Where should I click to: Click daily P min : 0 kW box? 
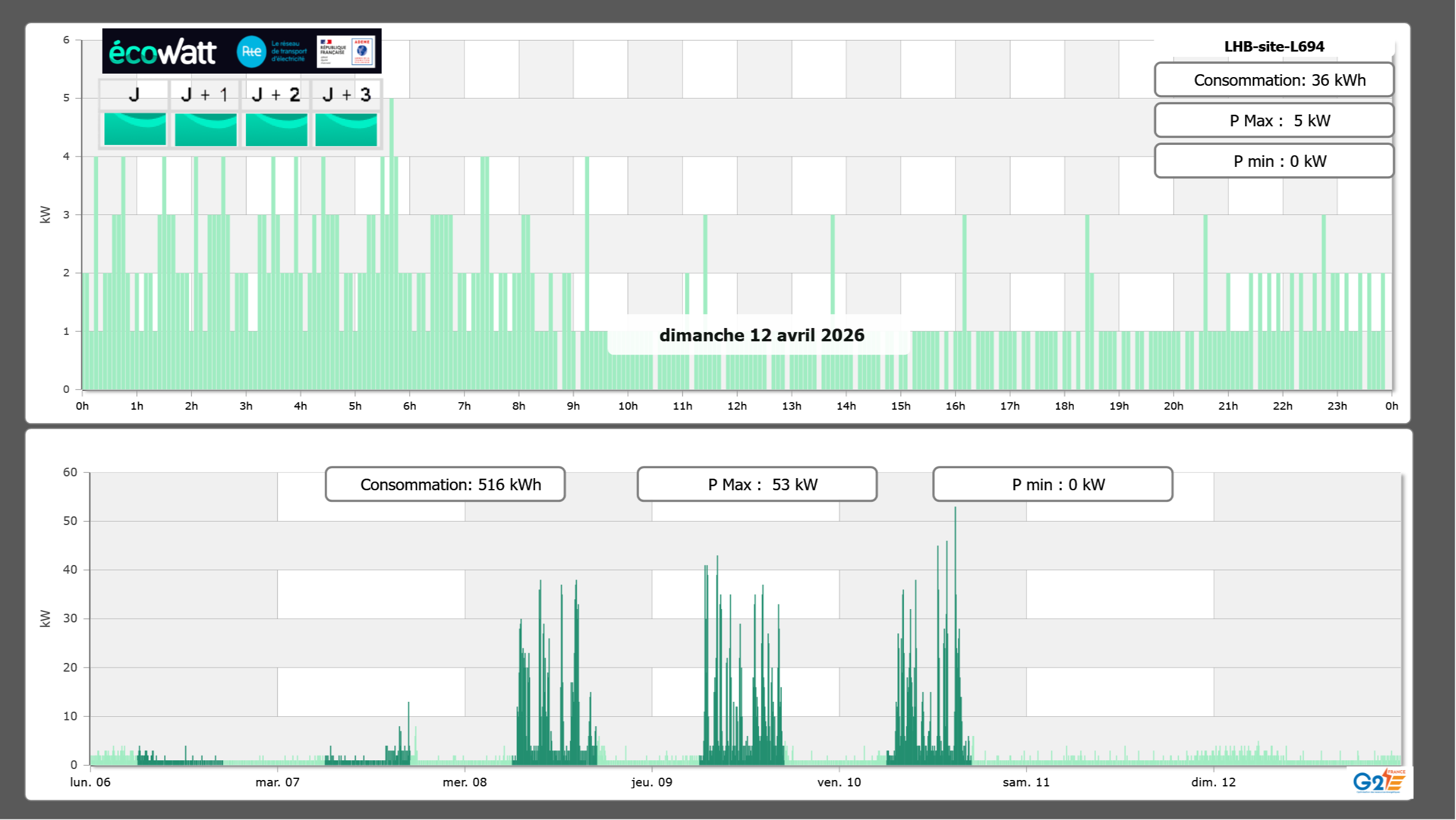click(1274, 161)
